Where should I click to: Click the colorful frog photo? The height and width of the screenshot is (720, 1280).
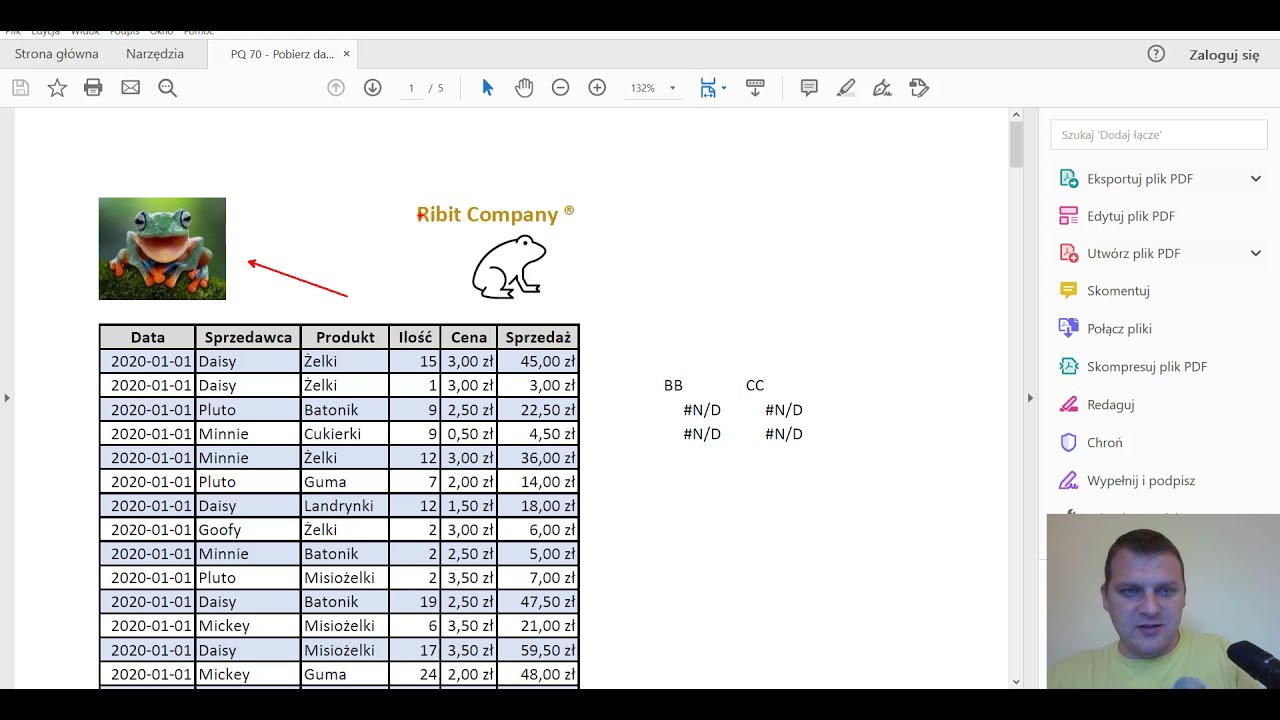(162, 249)
